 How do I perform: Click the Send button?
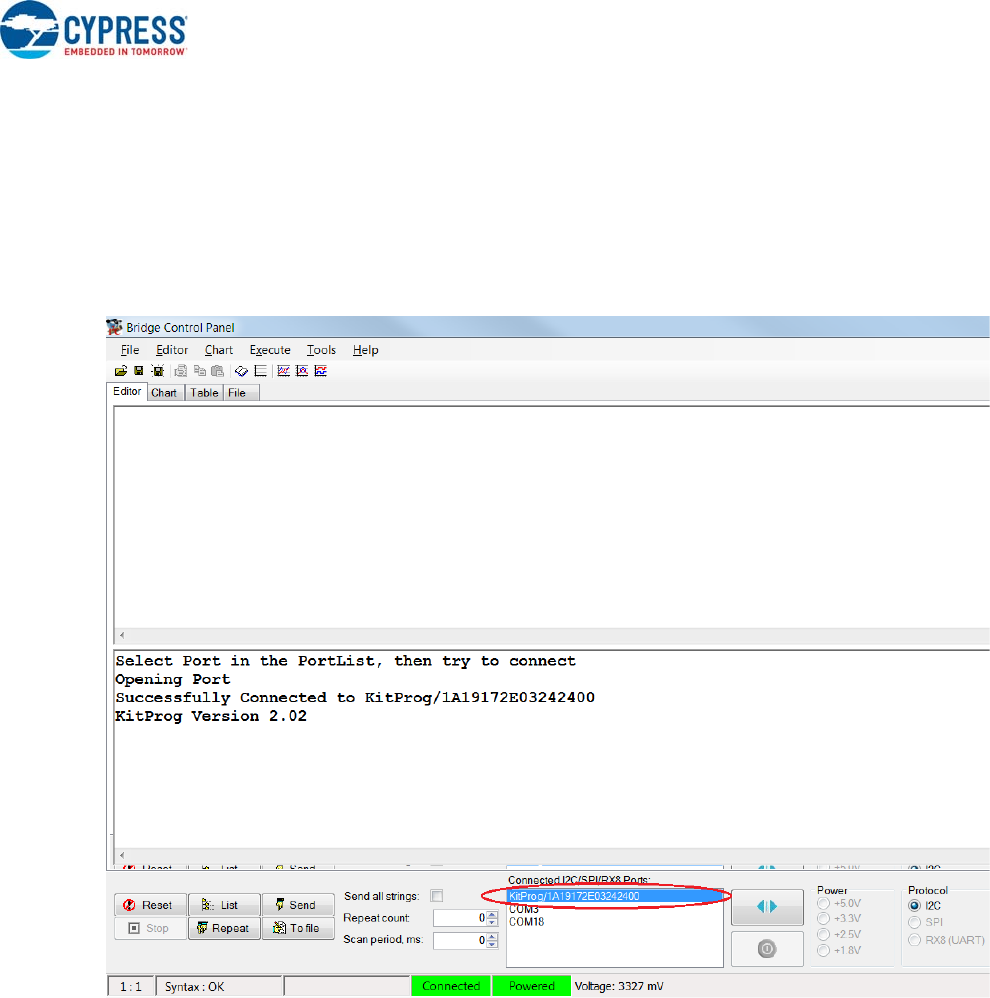(296, 905)
